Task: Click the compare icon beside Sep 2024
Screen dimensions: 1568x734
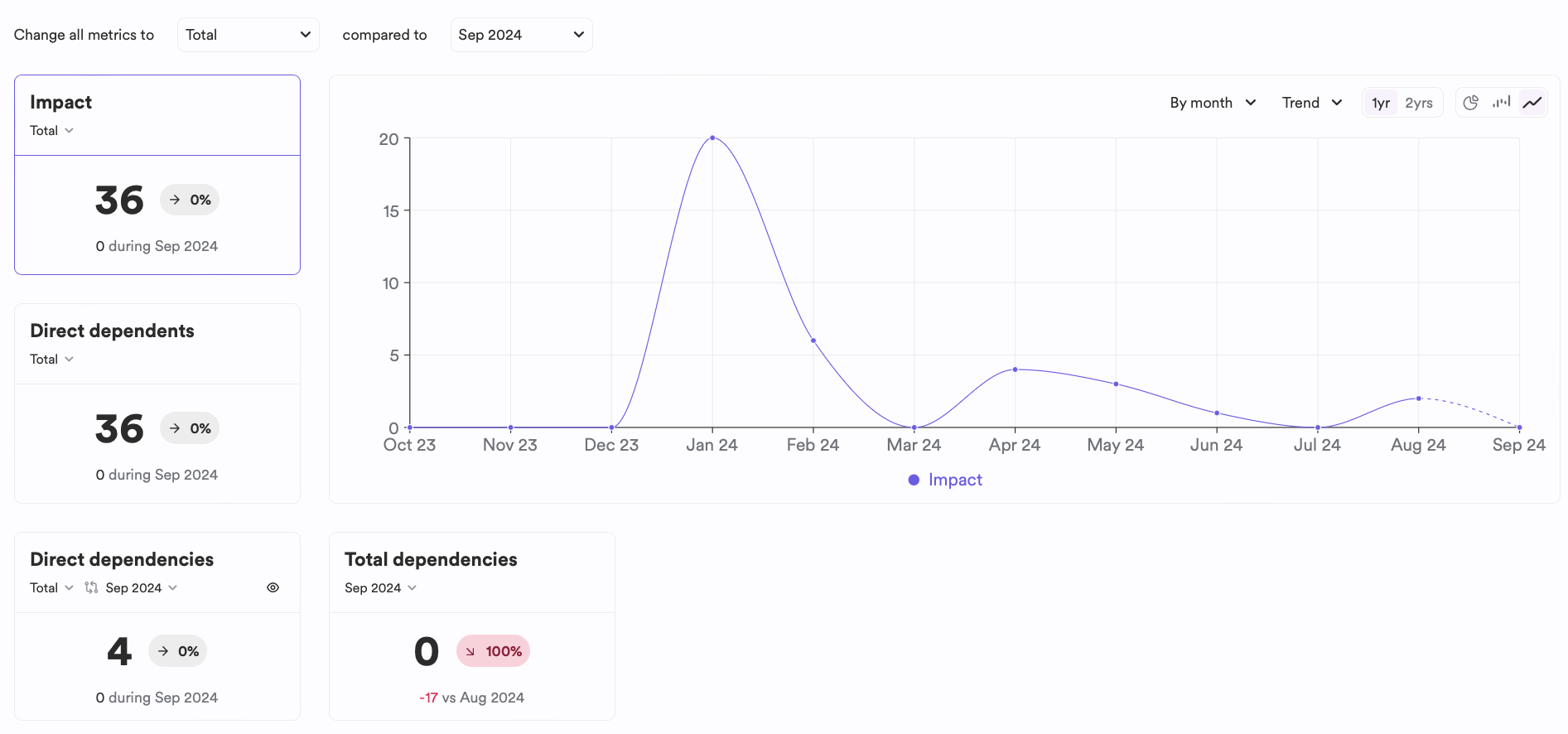Action: click(x=91, y=587)
